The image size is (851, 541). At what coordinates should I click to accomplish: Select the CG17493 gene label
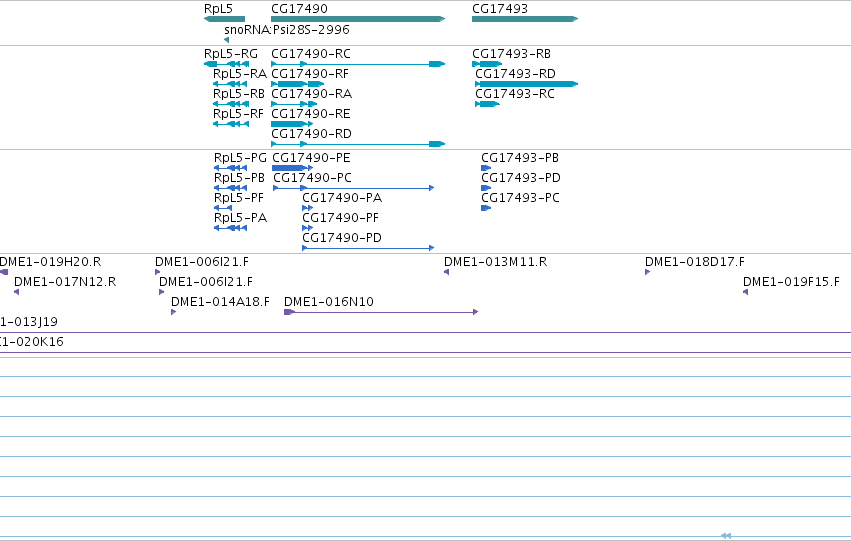(x=500, y=9)
